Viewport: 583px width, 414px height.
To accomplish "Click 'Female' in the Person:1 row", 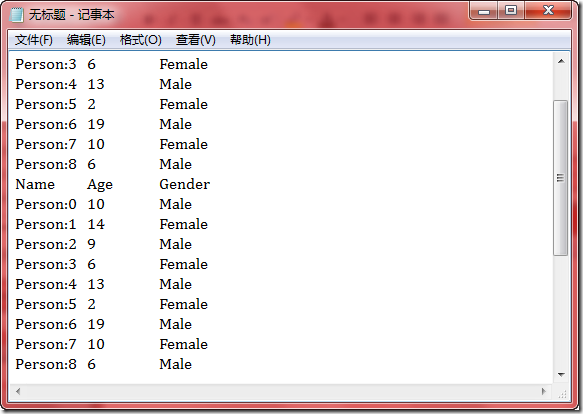I will 184,224.
